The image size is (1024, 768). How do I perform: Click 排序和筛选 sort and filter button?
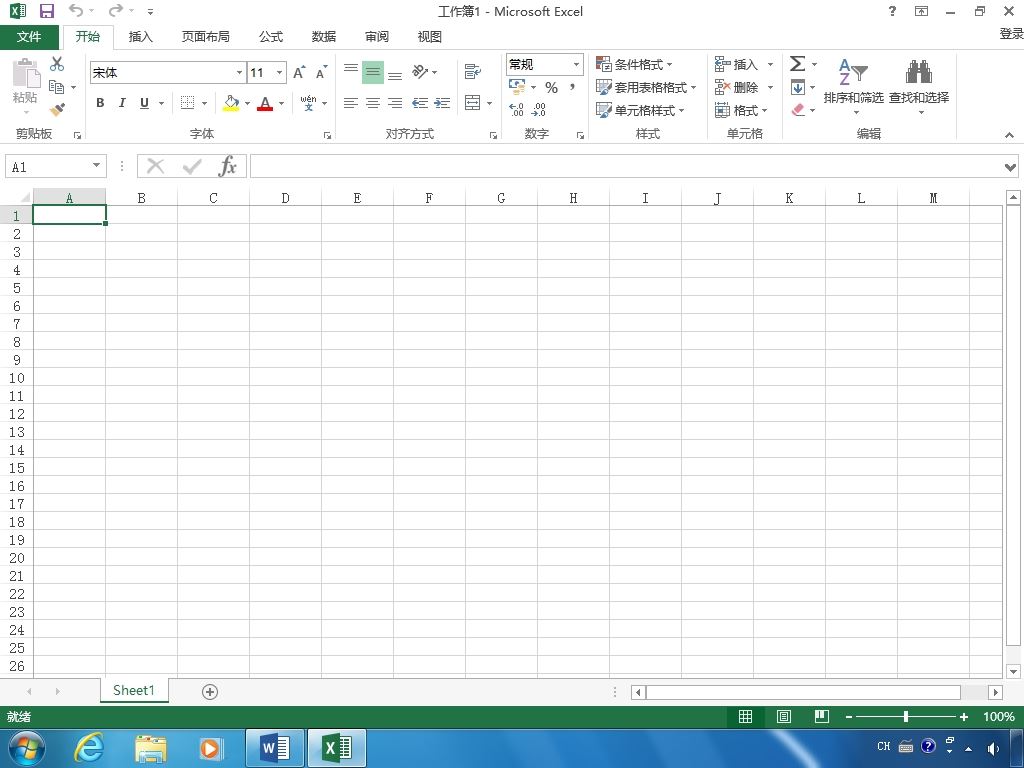tap(854, 86)
